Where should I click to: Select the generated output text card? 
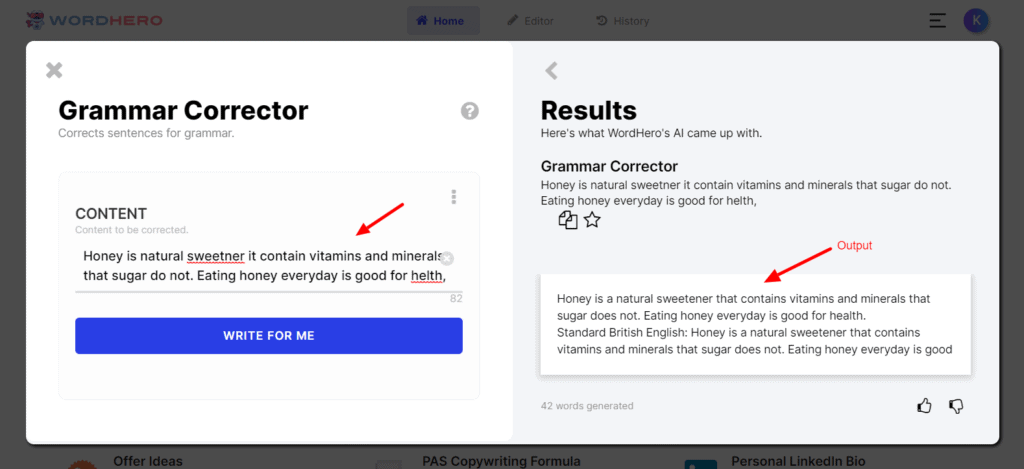tap(756, 325)
